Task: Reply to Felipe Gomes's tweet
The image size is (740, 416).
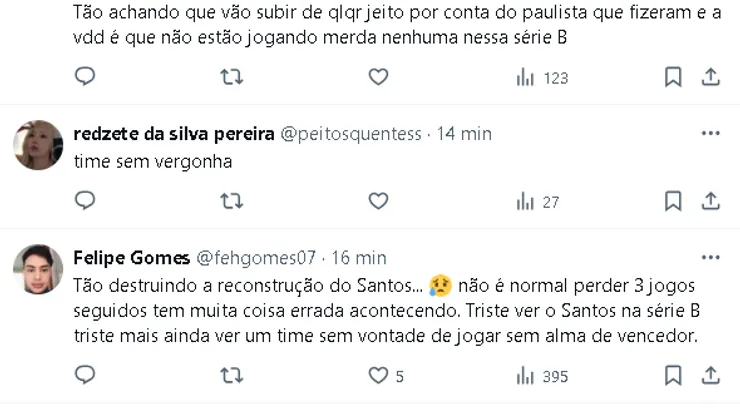Action: 86,376
